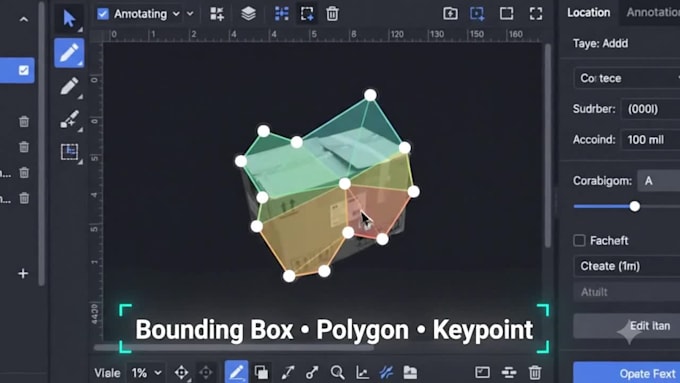680x383 pixels.
Task: Open the Cor tece dropdown
Action: click(627, 78)
